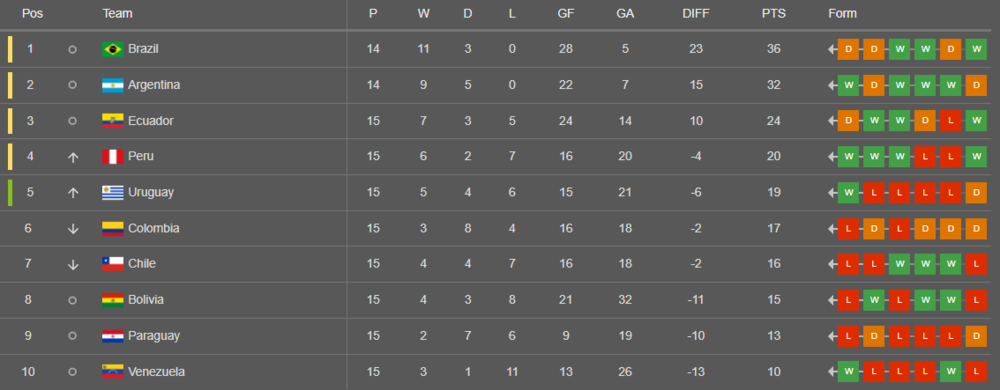Click the Venezuela flag icon

pos(113,372)
